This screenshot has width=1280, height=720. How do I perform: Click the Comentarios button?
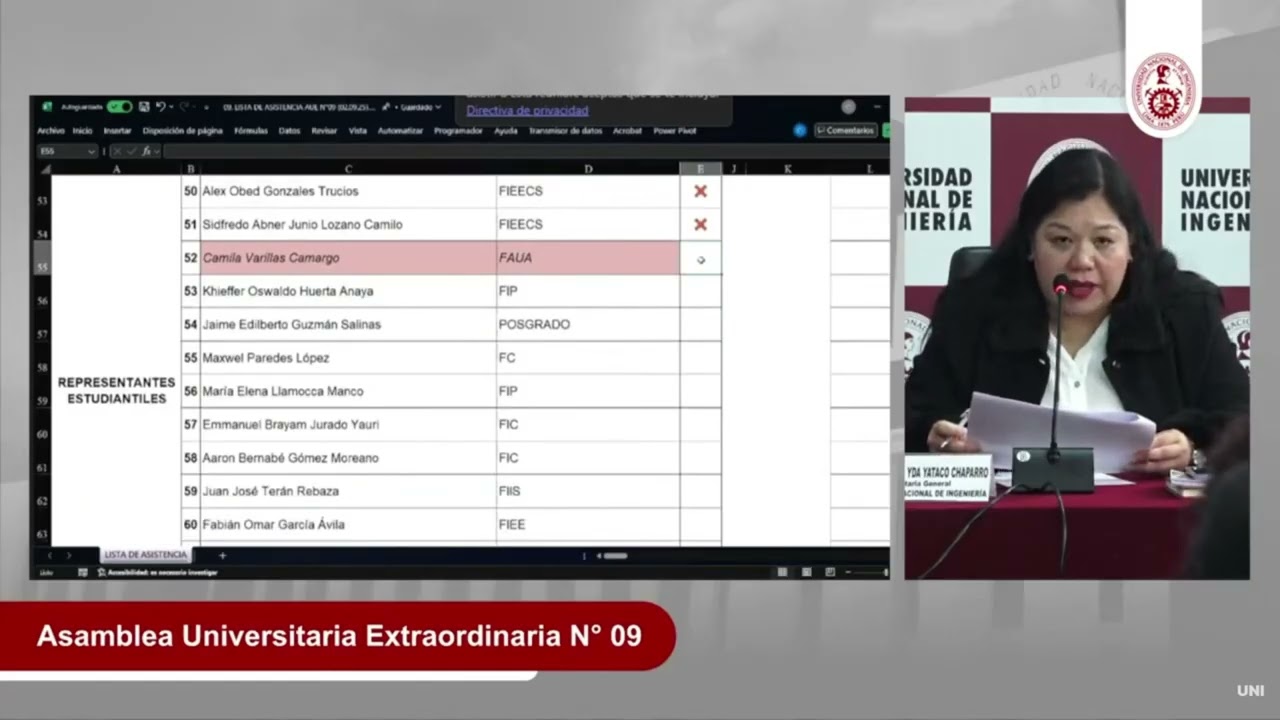coord(846,131)
